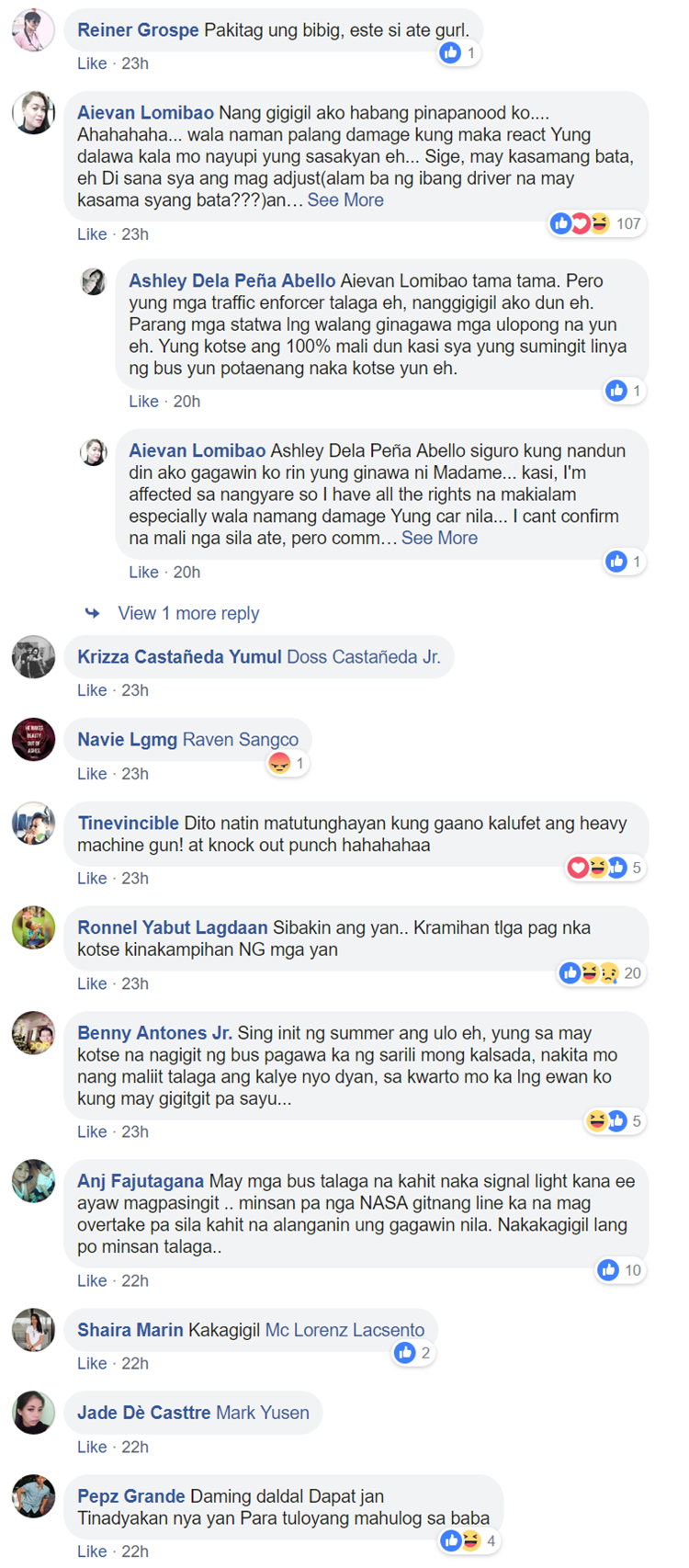Like Ashley Dela Peña Abello's reply
Screen dimensions: 689x1568
pyautogui.click(x=143, y=402)
